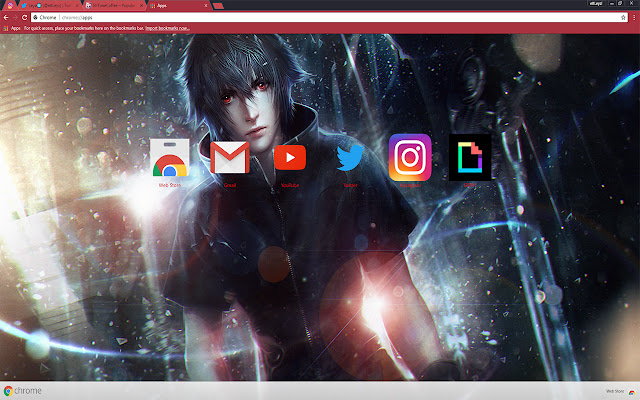
Task: Click the Apps shortcut in bookmarks bar
Action: pos(12,28)
